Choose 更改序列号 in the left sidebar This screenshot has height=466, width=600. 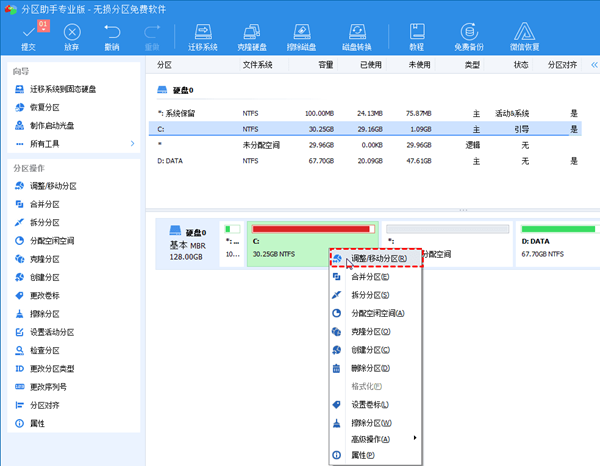(41, 387)
